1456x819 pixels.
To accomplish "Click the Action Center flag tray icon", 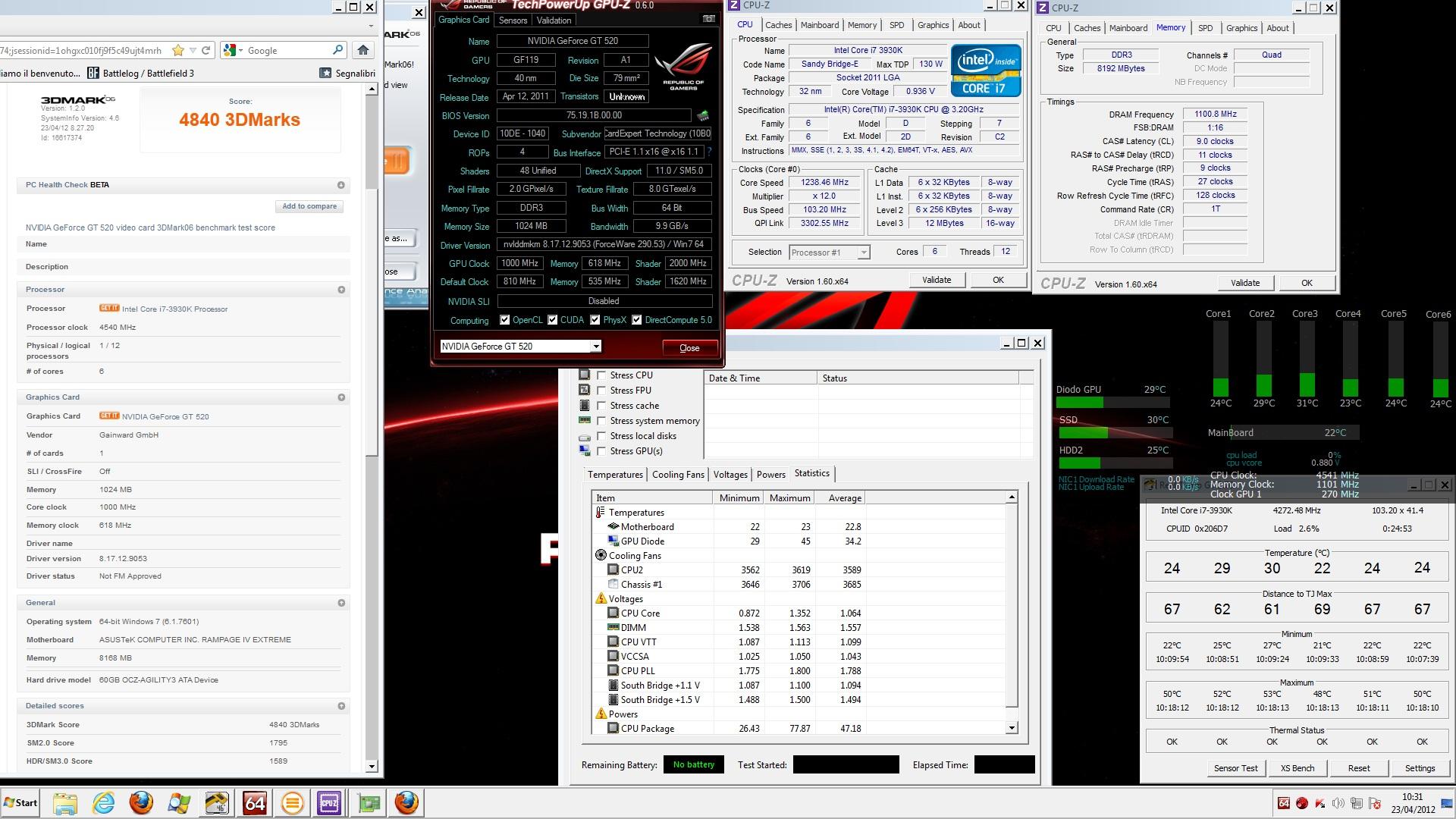I will [x=1375, y=803].
